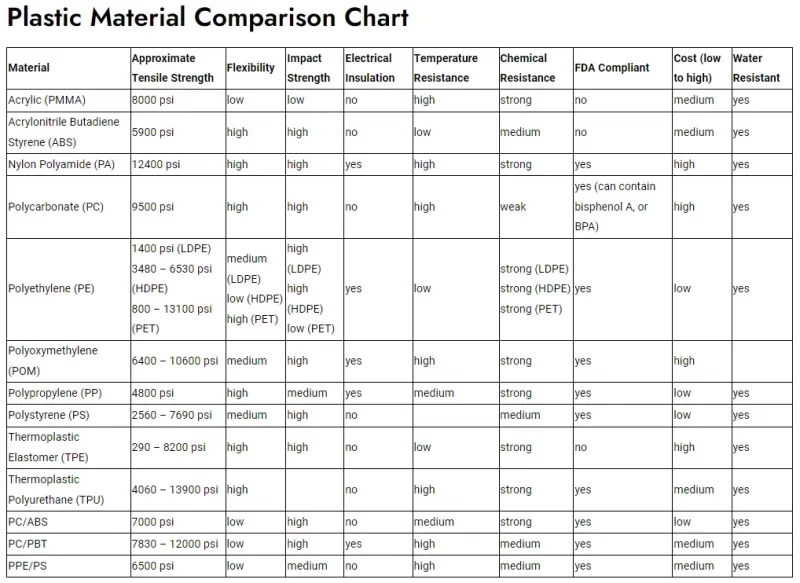This screenshot has width=800, height=583.
Task: Click the PC/PBT material row label
Action: point(30,544)
